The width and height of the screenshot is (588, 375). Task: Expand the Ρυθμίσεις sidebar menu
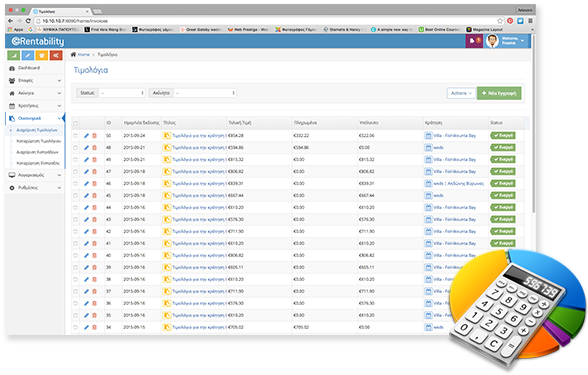[35, 188]
